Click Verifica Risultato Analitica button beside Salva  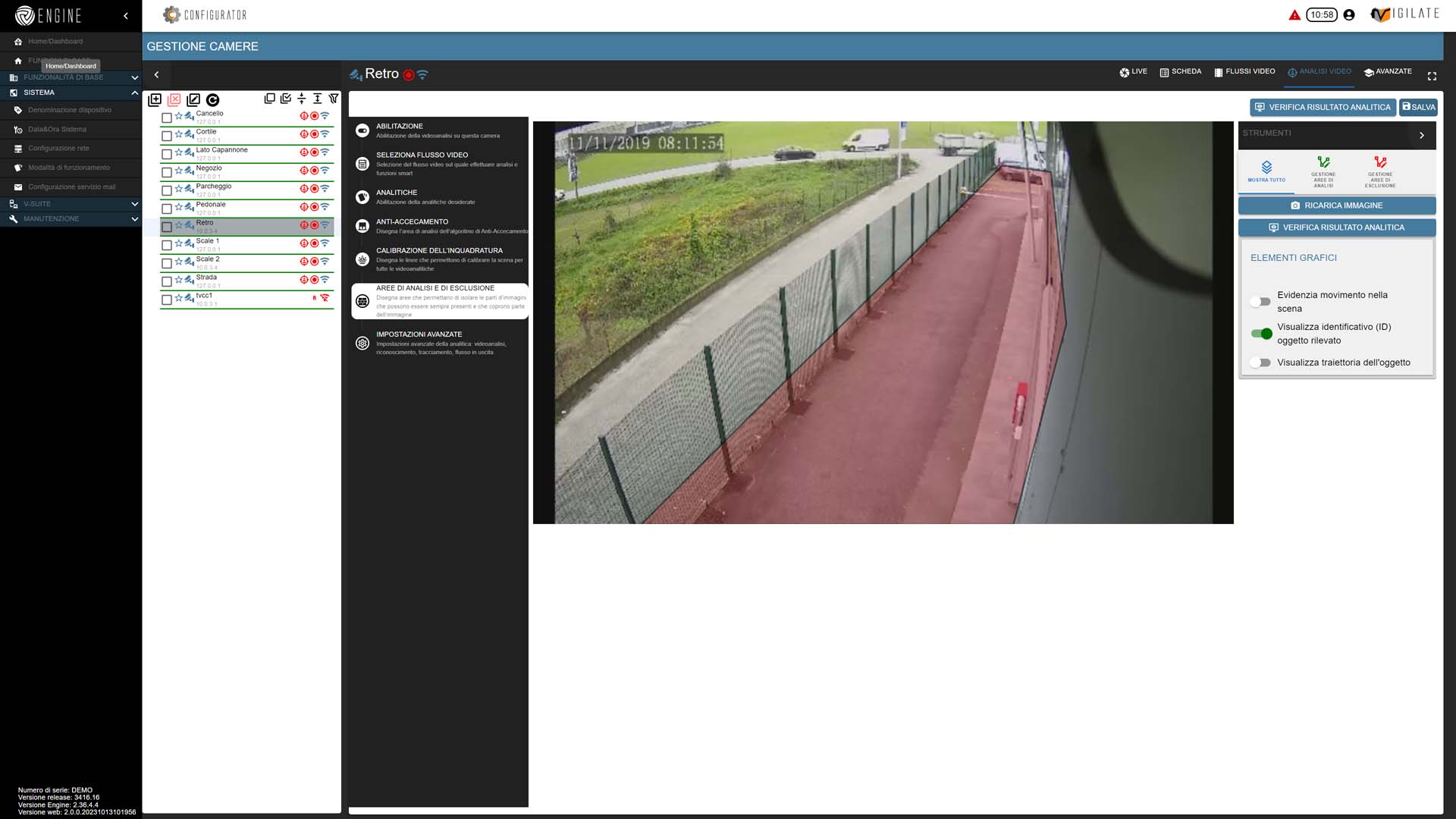(x=1323, y=107)
